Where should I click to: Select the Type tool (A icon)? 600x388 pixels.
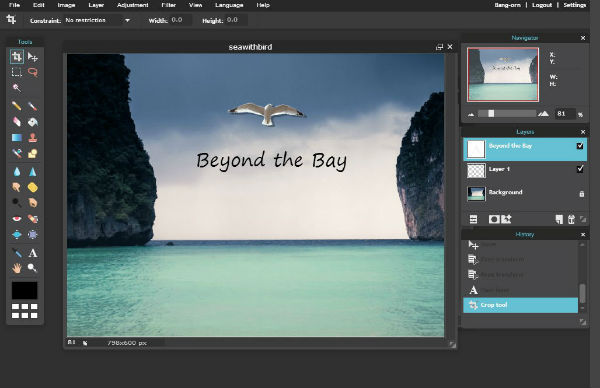(33, 253)
